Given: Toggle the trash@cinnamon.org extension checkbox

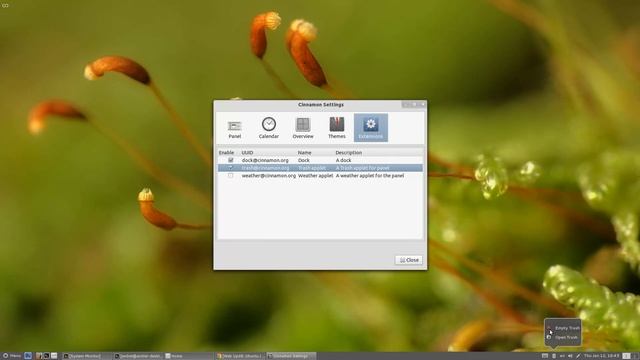Looking at the screenshot, I should click(231, 168).
